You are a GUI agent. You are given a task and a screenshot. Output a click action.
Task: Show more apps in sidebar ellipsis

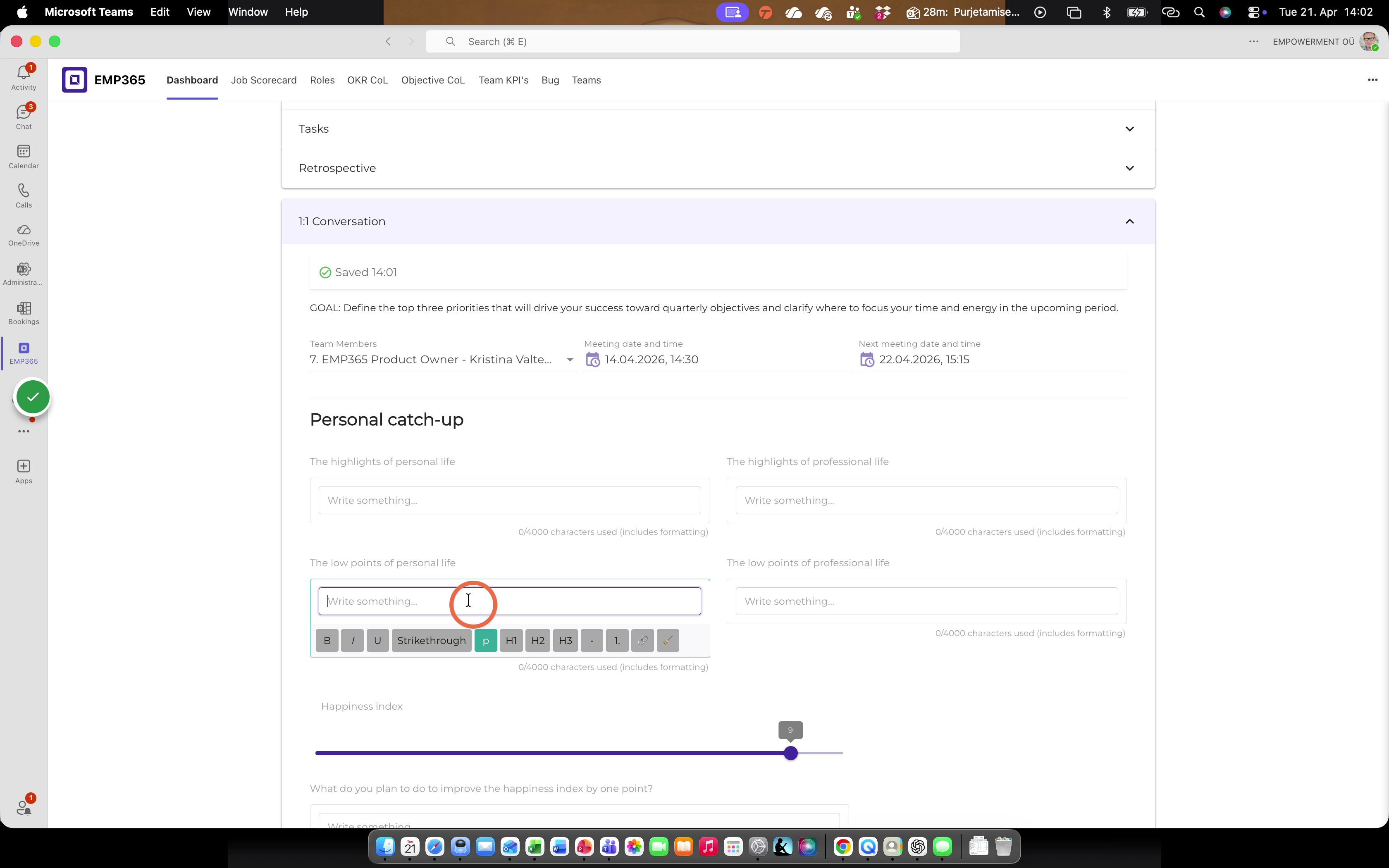(24, 431)
